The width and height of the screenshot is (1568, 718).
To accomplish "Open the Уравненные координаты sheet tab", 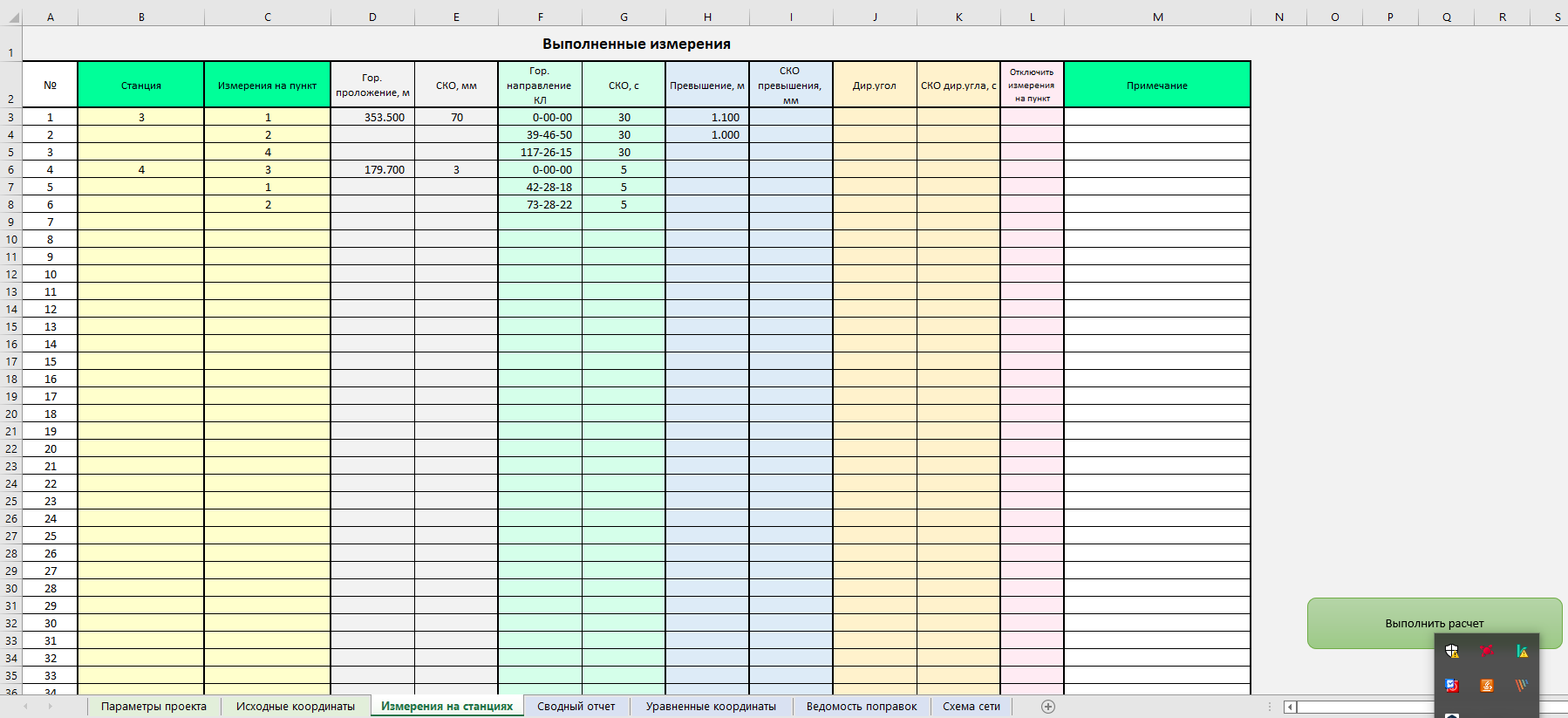I will (711, 707).
